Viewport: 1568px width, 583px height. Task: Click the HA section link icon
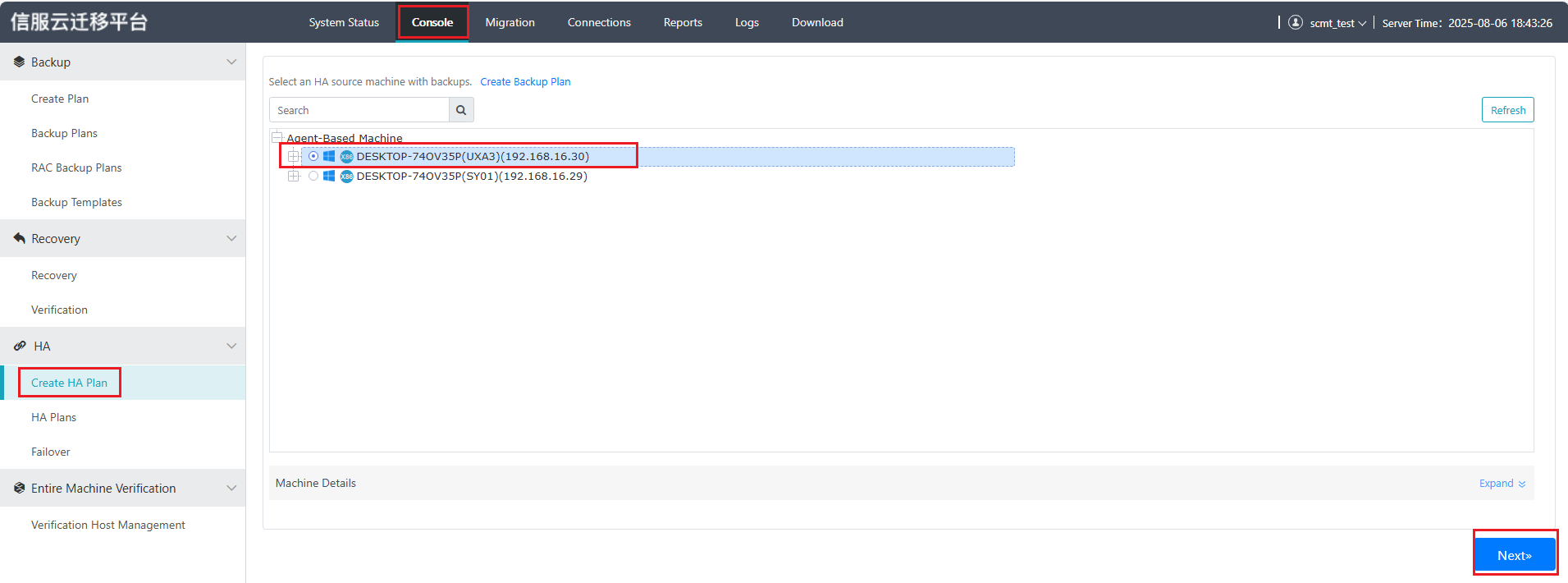pos(20,346)
